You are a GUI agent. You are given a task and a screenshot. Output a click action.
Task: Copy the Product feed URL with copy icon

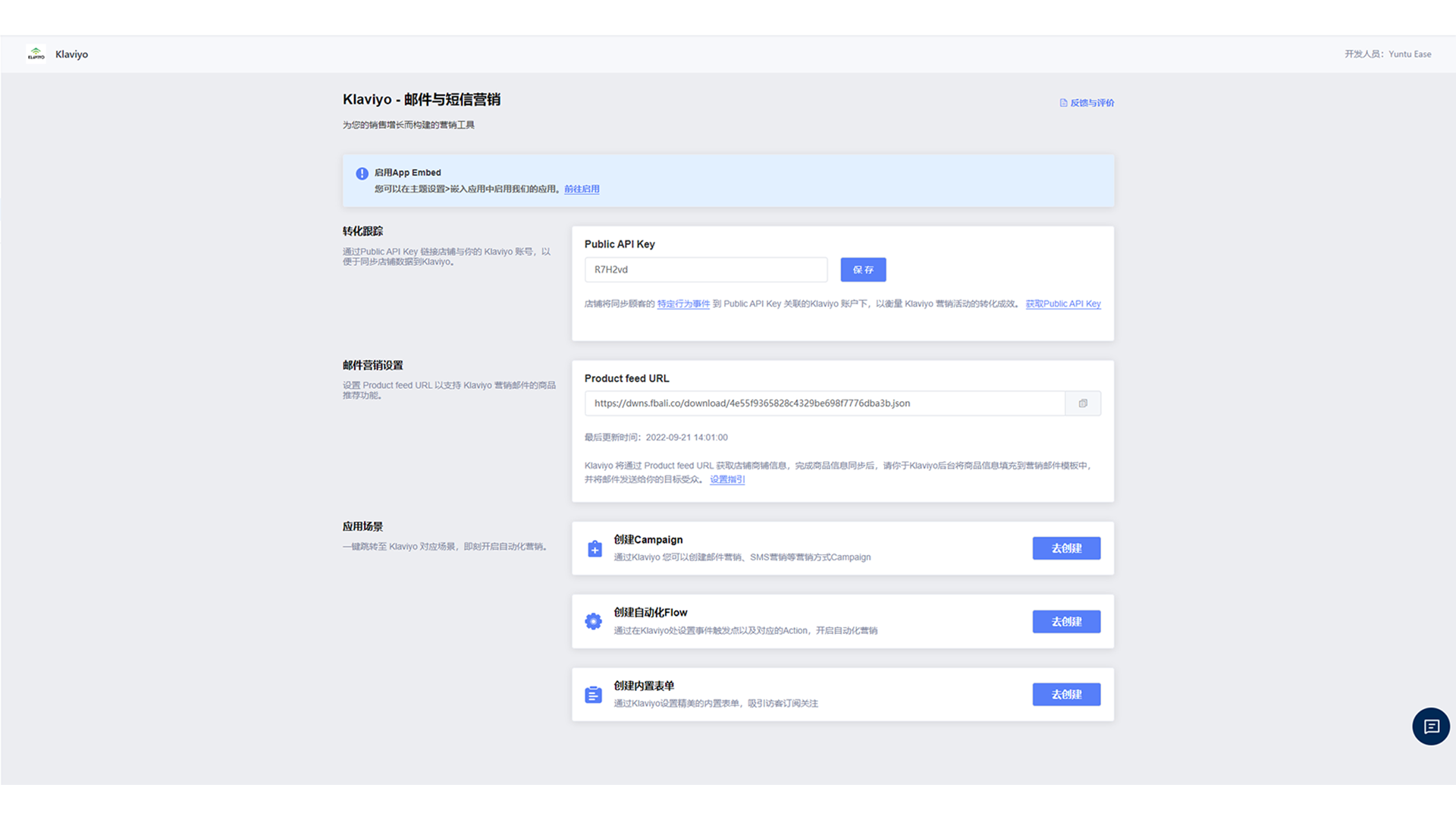1083,403
